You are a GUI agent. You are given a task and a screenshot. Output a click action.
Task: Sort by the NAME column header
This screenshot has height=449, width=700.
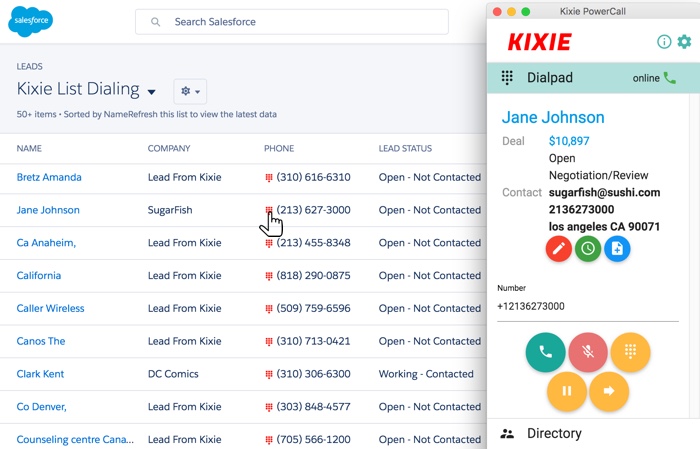coord(29,148)
